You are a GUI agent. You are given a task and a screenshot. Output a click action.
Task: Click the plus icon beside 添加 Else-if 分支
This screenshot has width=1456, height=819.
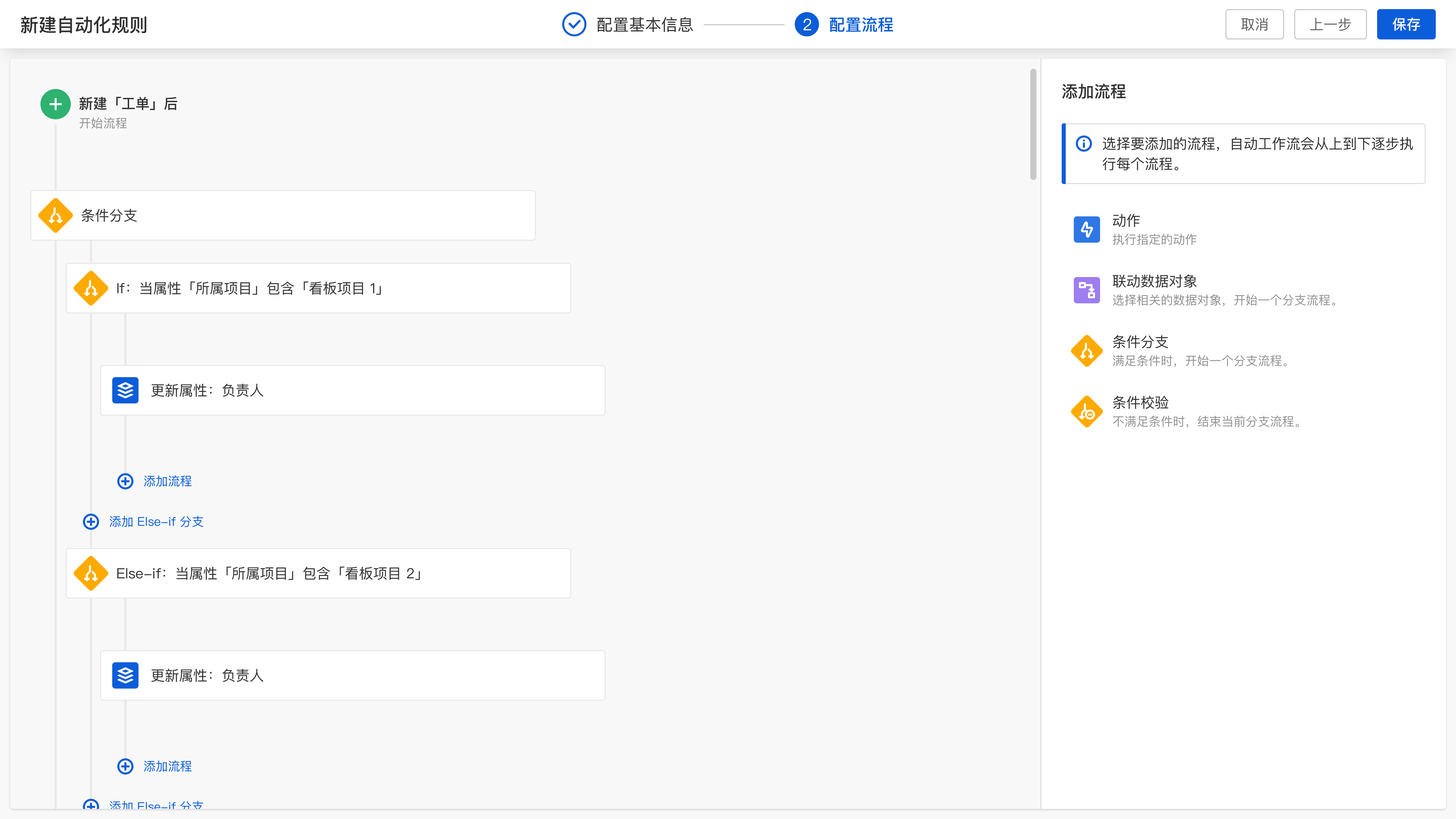pos(91,521)
